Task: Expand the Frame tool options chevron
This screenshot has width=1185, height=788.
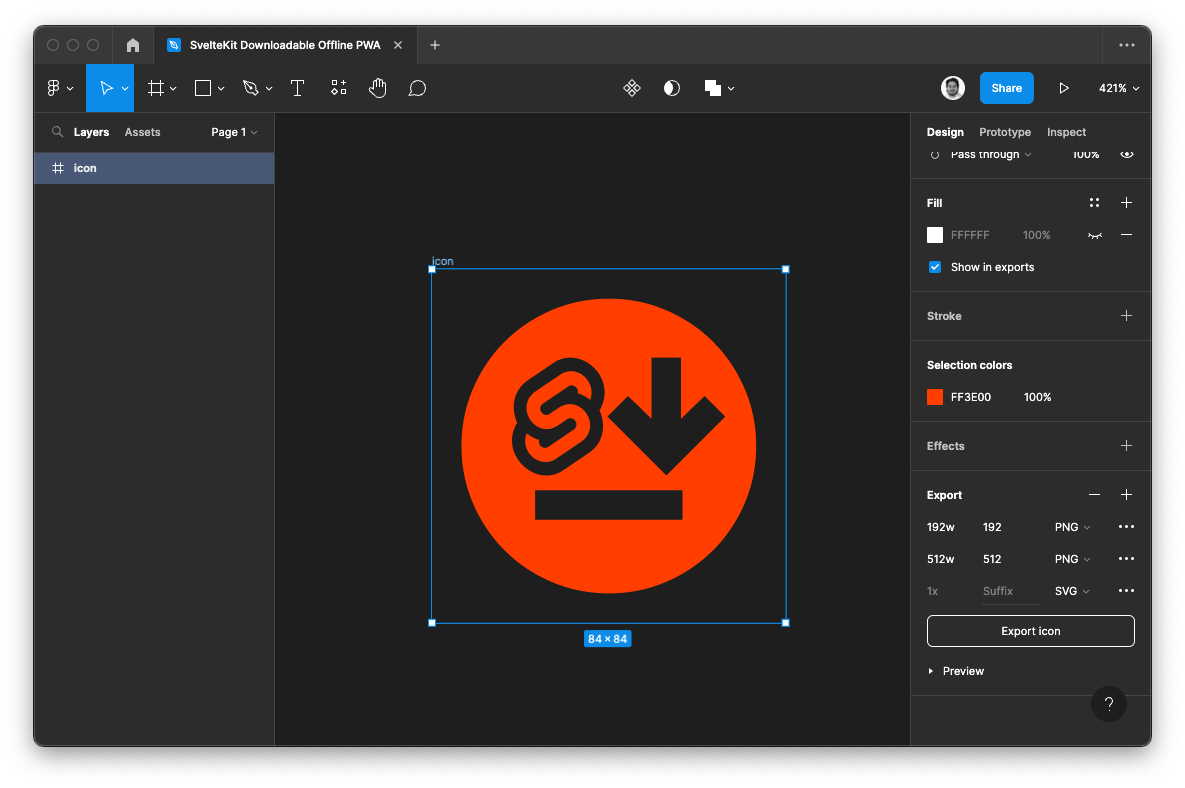Action: pyautogui.click(x=173, y=88)
